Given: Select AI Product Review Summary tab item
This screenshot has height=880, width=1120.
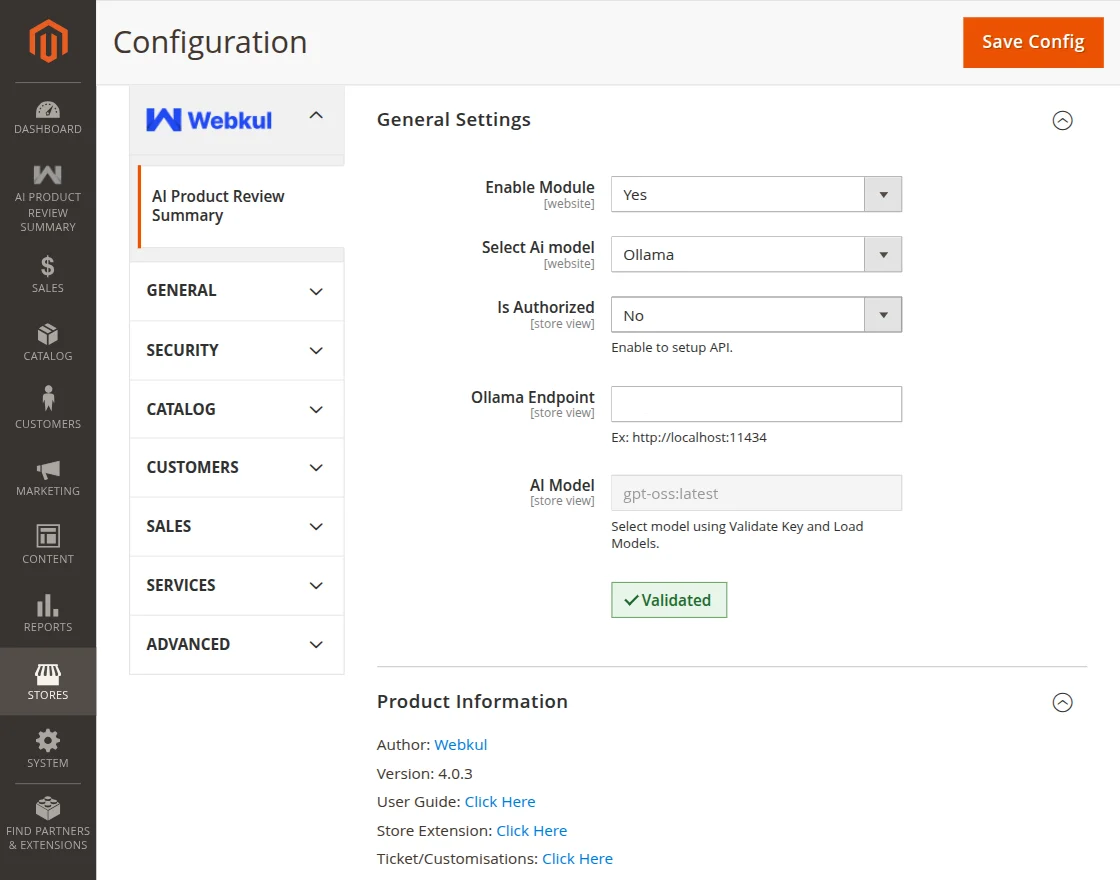Looking at the screenshot, I should click(241, 206).
